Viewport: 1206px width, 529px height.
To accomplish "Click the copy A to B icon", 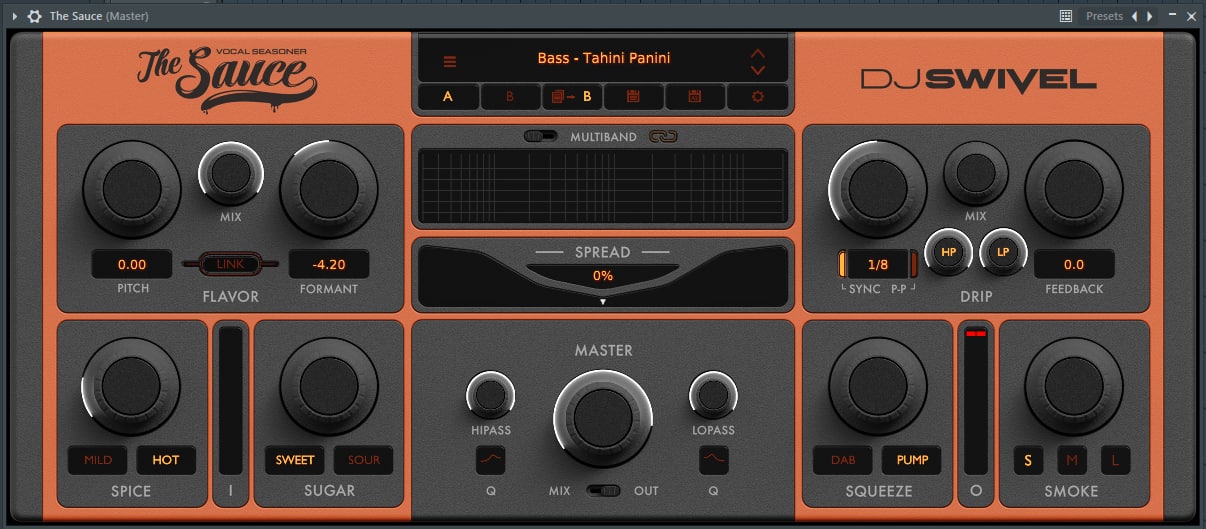I will pos(572,97).
